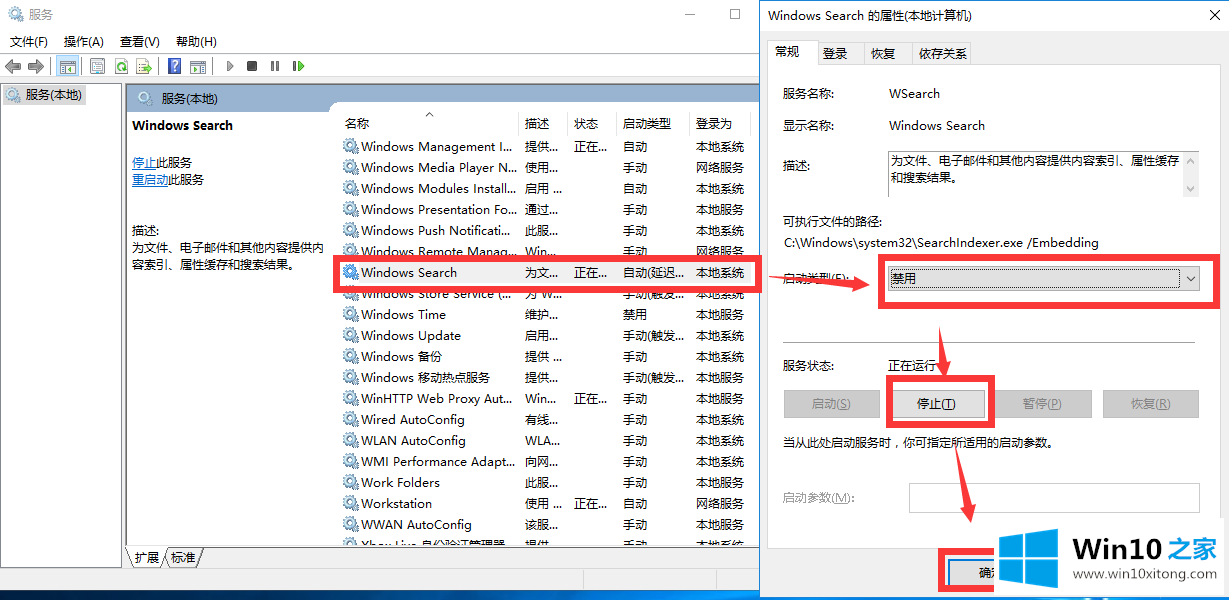Viewport: 1229px width, 600px height.
Task: Click the 重启动 link for this service
Action: [x=150, y=180]
